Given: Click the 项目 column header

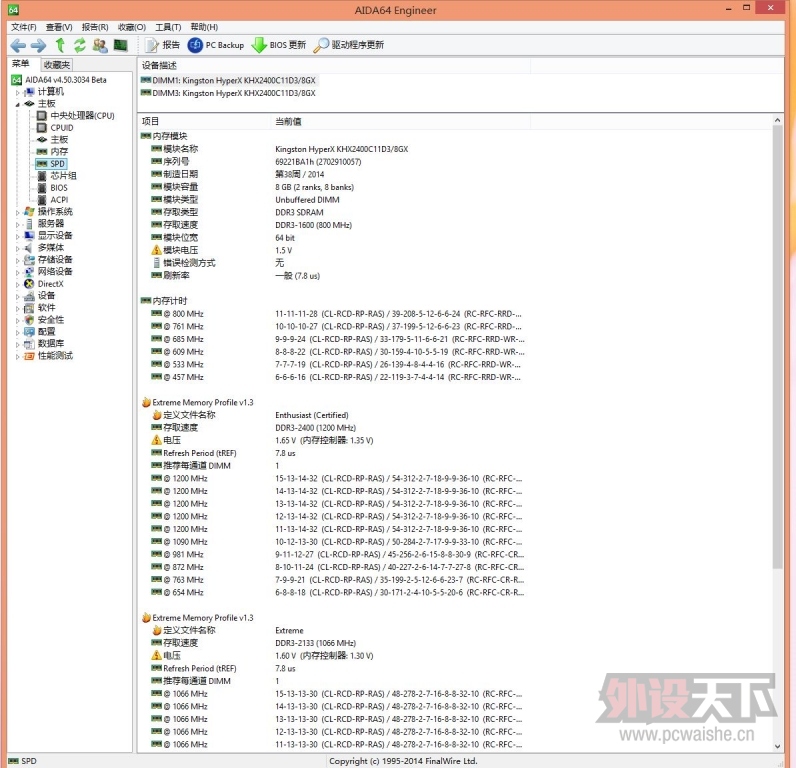Looking at the screenshot, I should (x=204, y=121).
